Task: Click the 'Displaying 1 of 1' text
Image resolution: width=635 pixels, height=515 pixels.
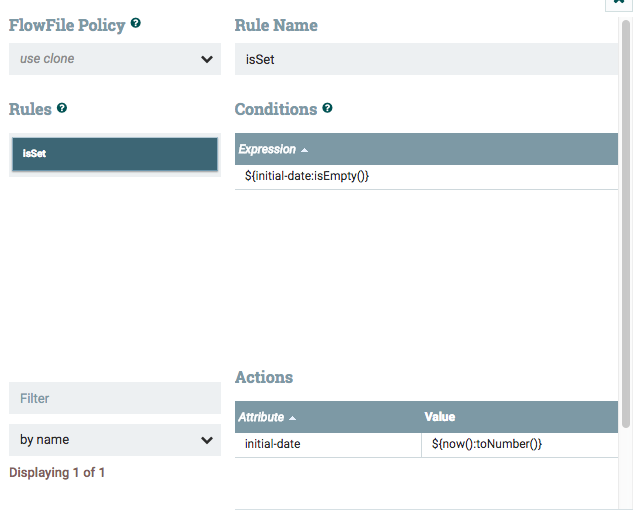Action: (57, 472)
